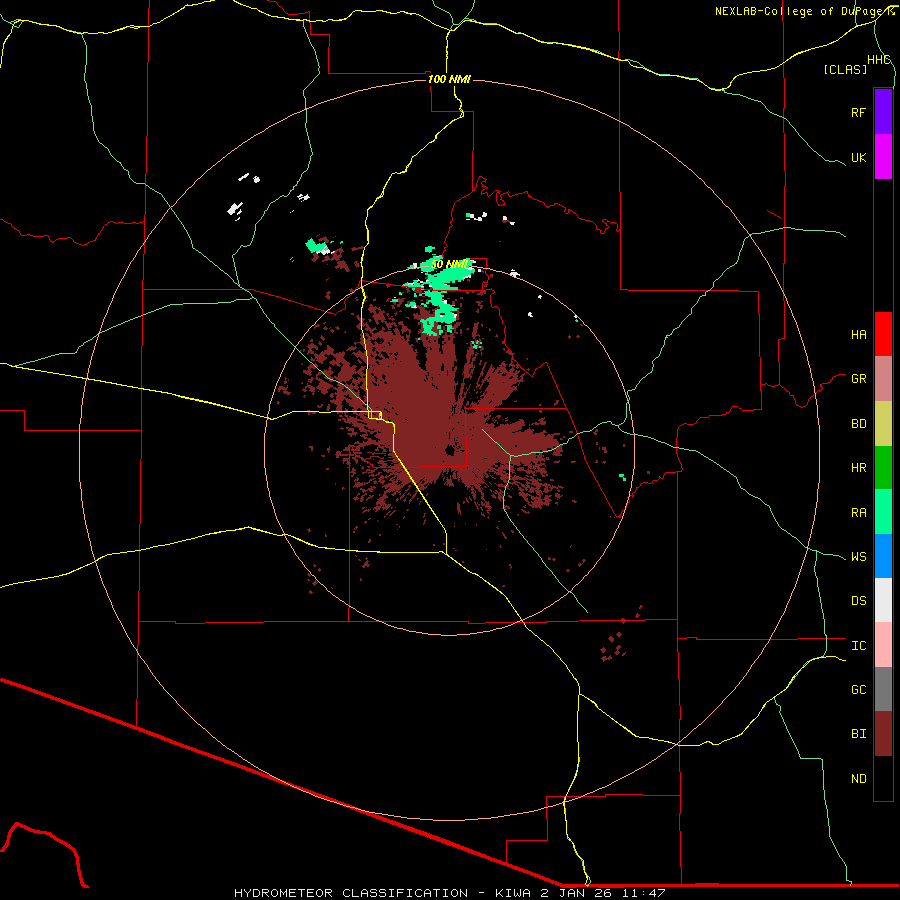
Task: Click the dark green HR swatch
Action: click(883, 468)
